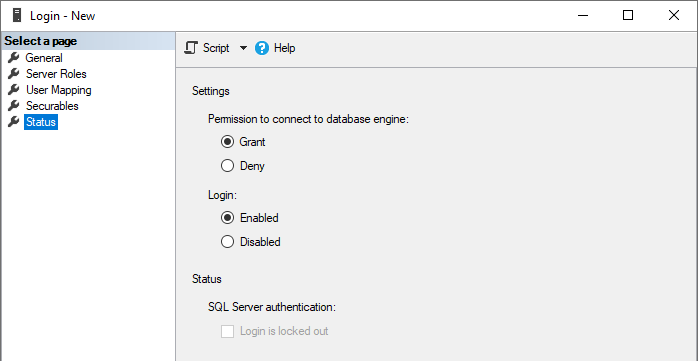Click the wrench icon beside General
The image size is (698, 361).
(x=14, y=57)
